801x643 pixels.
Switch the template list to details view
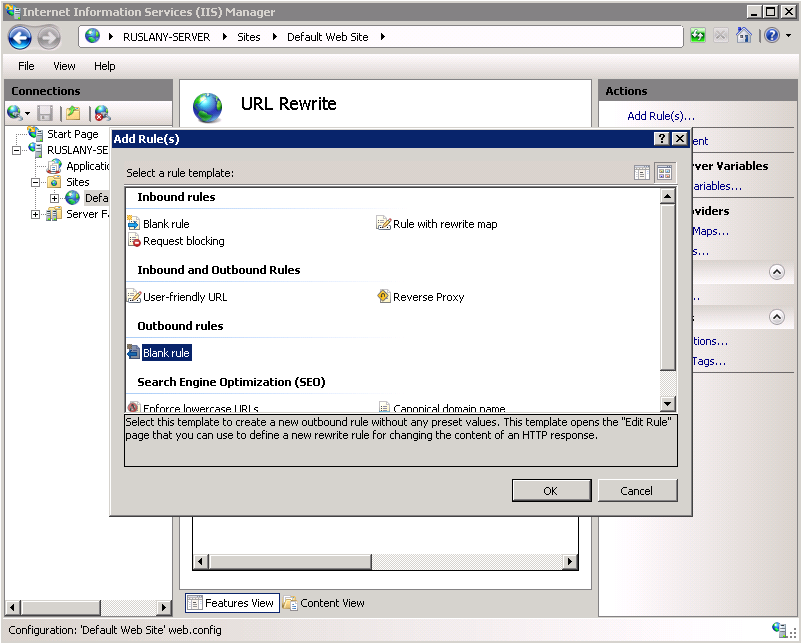642,172
